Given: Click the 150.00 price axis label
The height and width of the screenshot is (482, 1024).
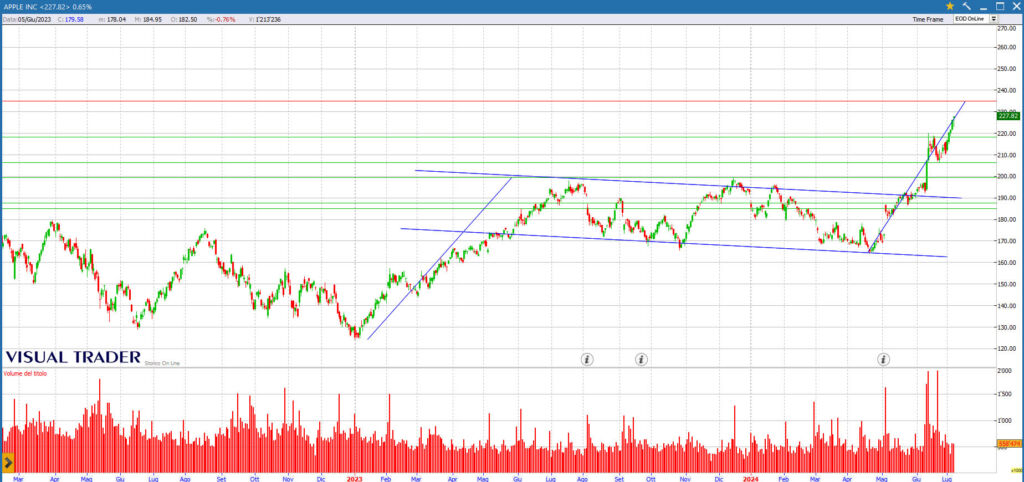Looking at the screenshot, I should (x=1006, y=284).
